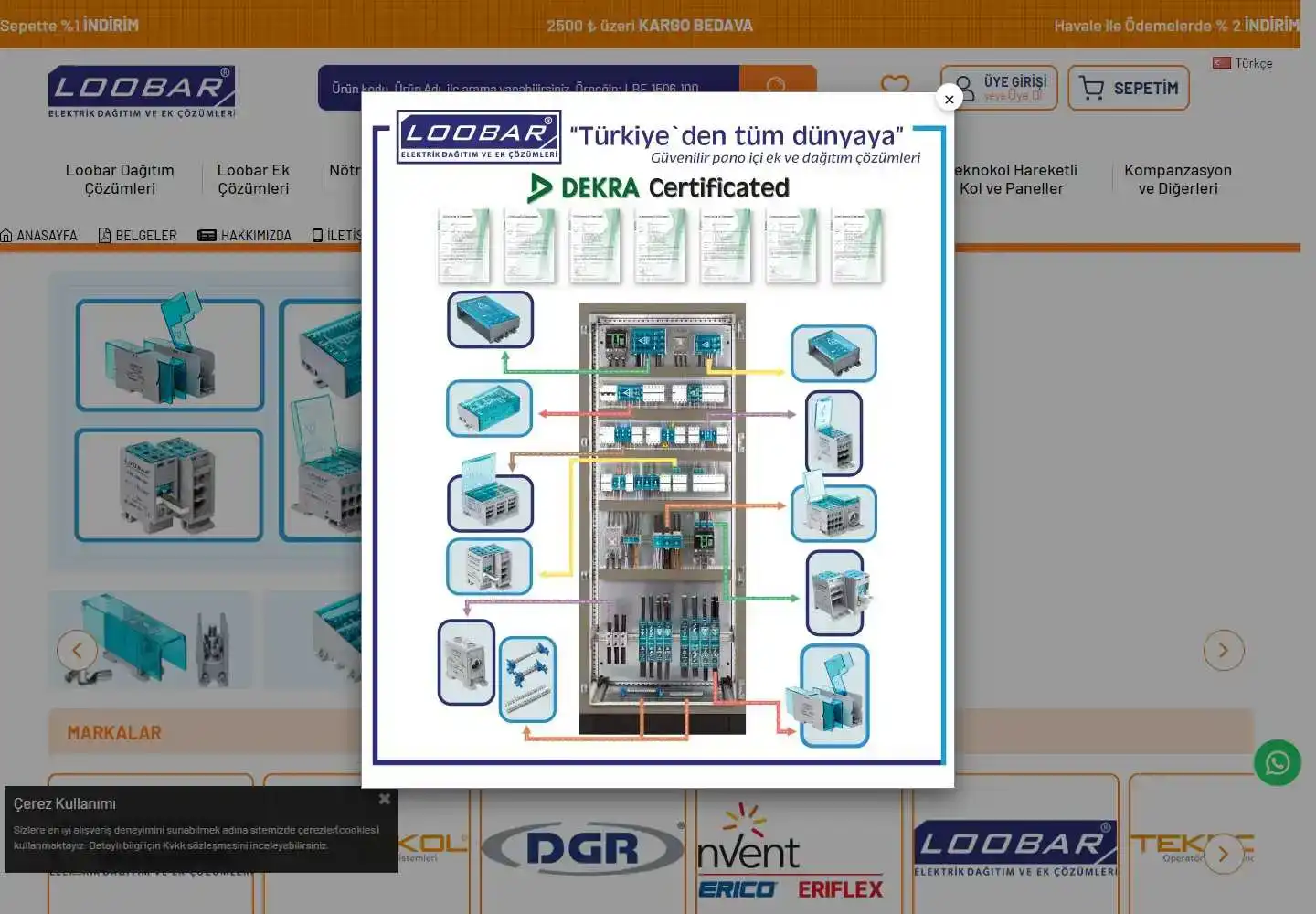The width and height of the screenshot is (1316, 914).
Task: Click next arrow on product carousel
Action: 1224,651
